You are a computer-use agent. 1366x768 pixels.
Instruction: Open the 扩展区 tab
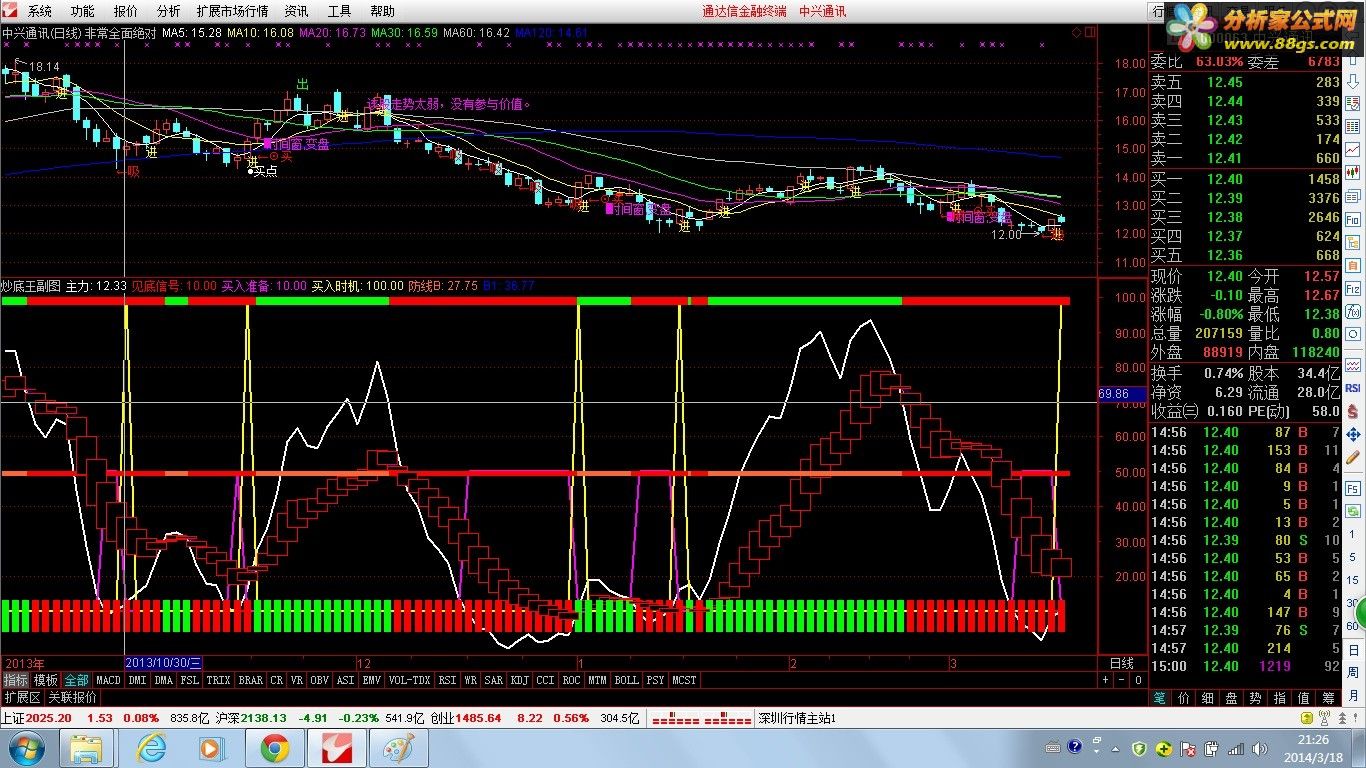coord(22,697)
